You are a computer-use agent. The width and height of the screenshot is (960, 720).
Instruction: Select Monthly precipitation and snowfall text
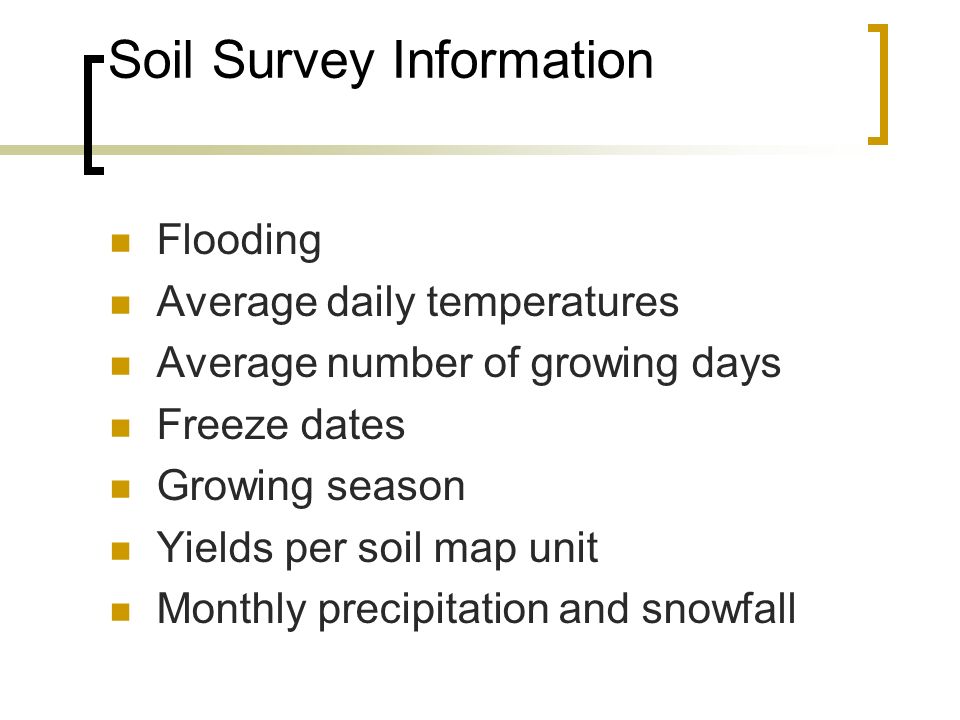click(476, 610)
